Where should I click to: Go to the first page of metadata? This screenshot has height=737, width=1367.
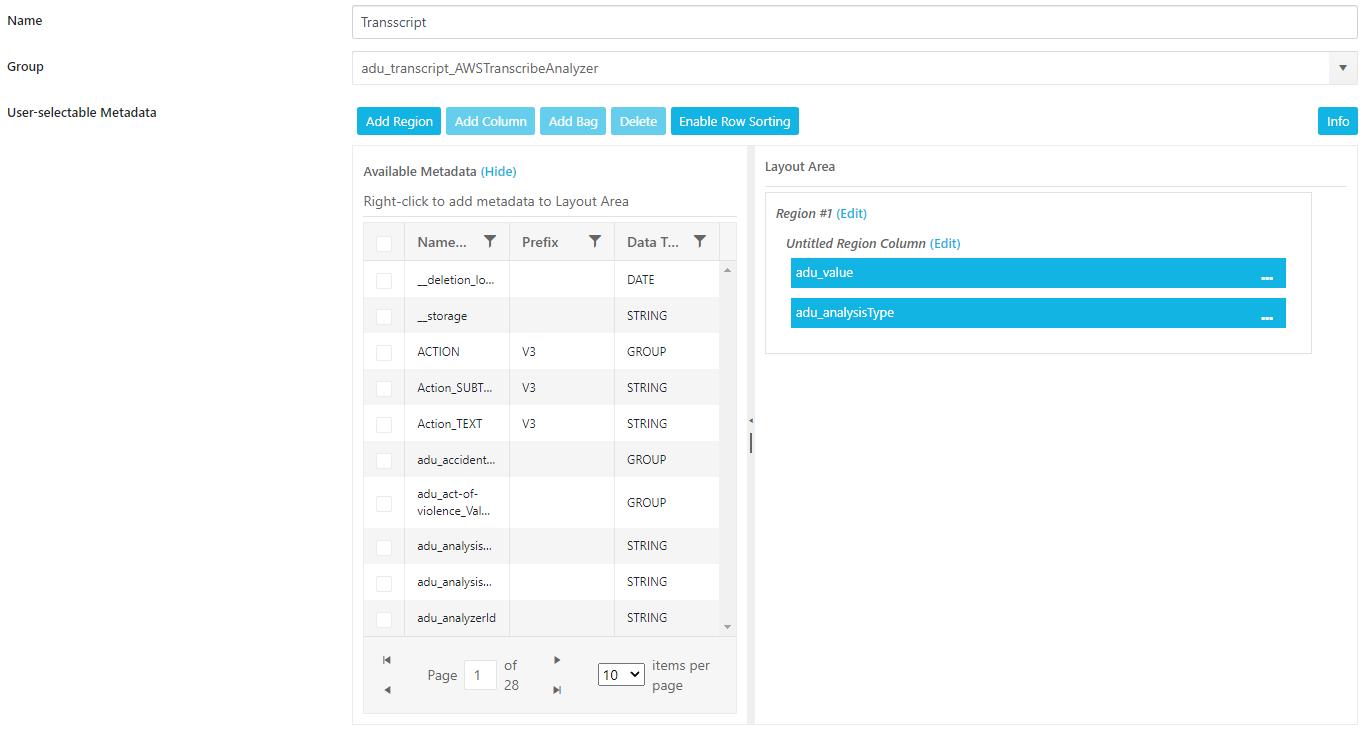click(x=387, y=660)
